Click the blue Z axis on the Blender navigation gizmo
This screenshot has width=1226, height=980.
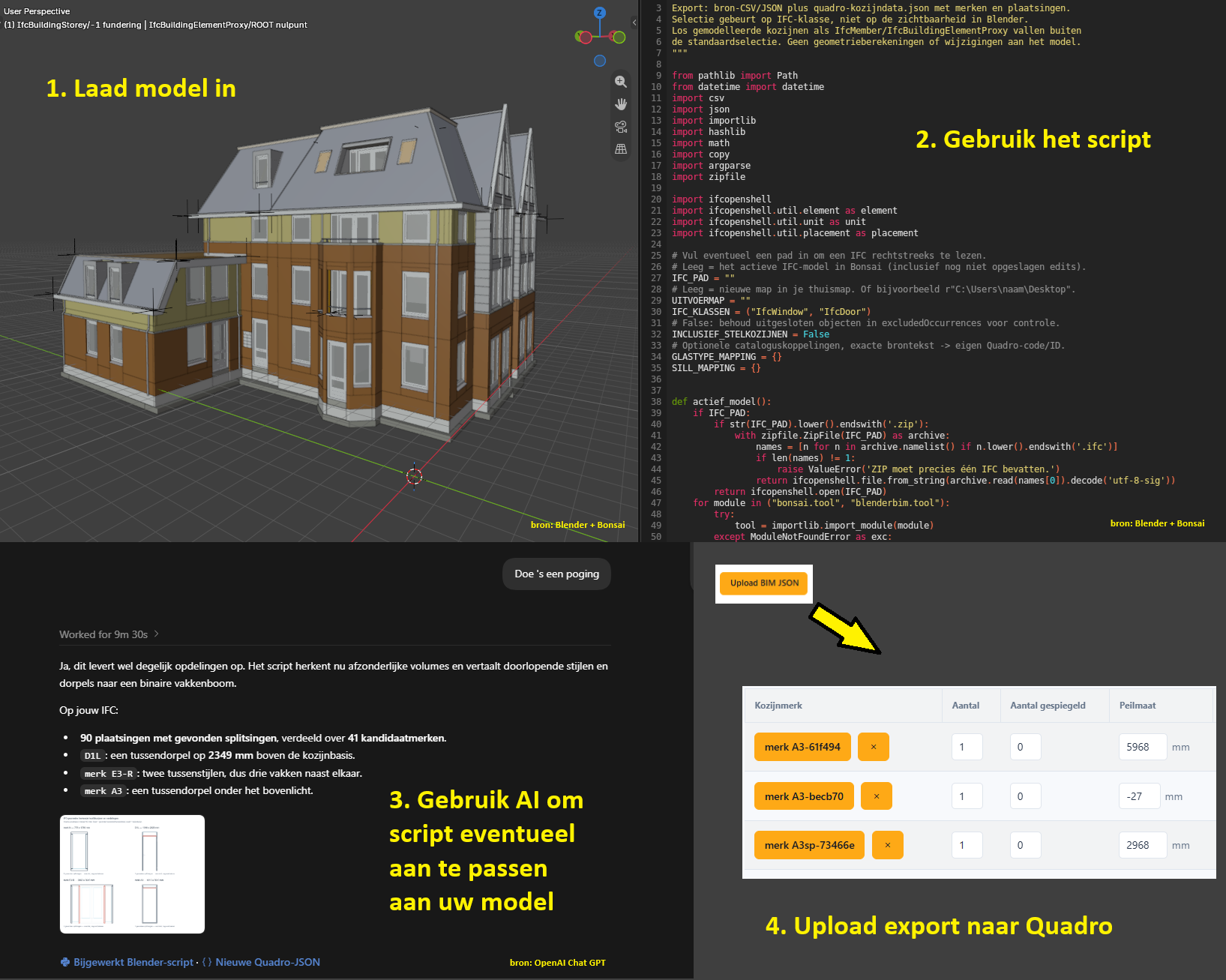pyautogui.click(x=600, y=13)
